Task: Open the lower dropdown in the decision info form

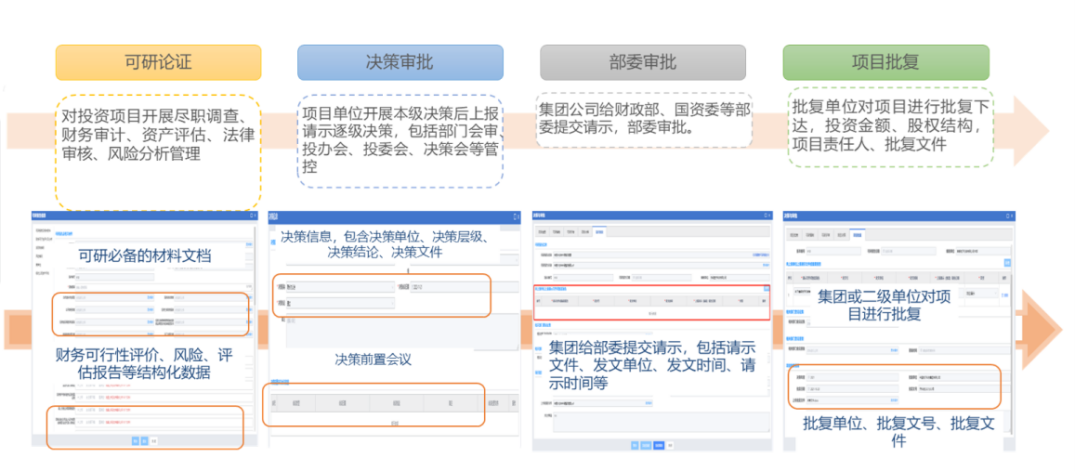Action: (340, 301)
